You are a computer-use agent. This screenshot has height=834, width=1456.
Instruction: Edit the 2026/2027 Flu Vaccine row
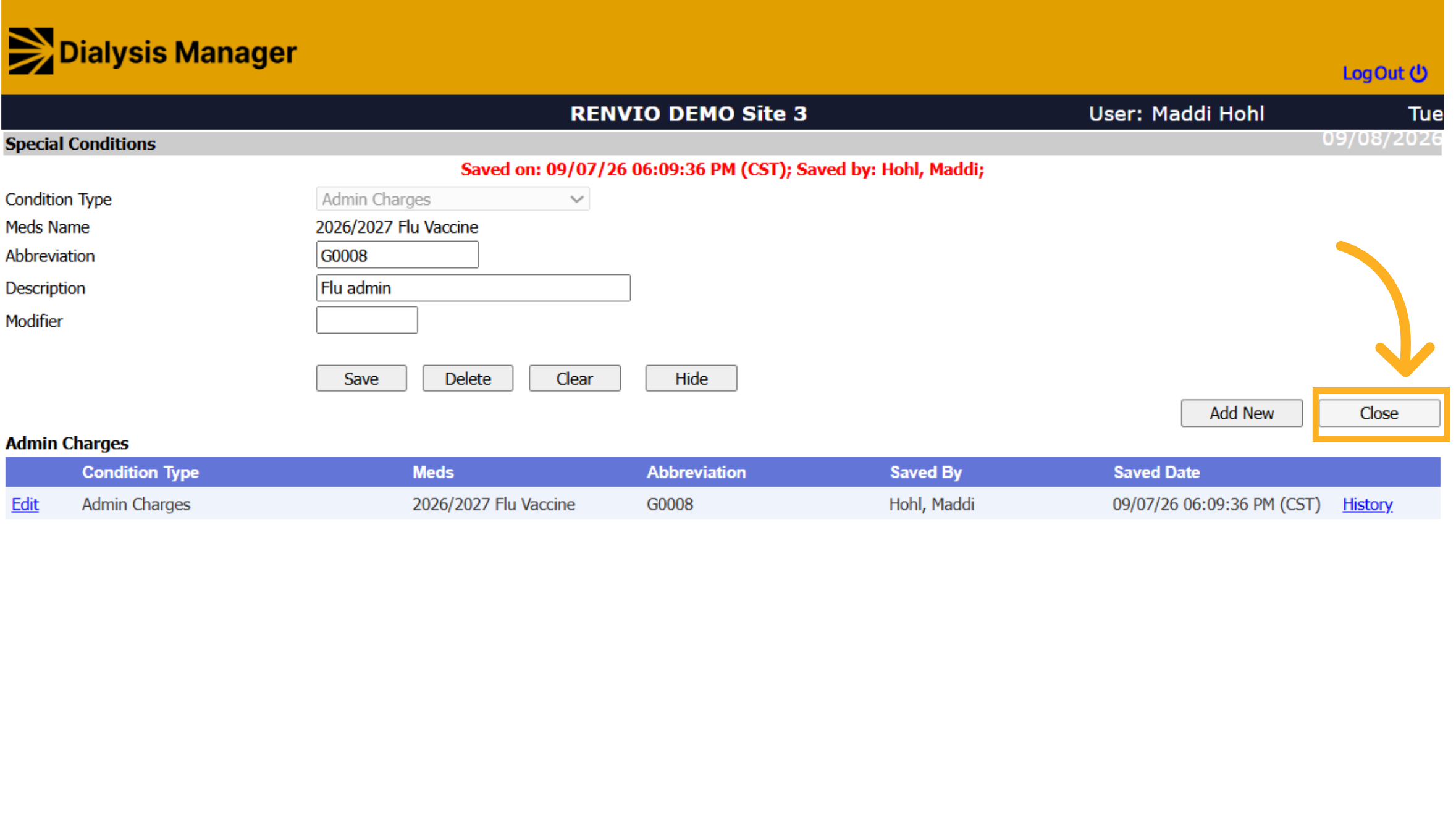[25, 504]
